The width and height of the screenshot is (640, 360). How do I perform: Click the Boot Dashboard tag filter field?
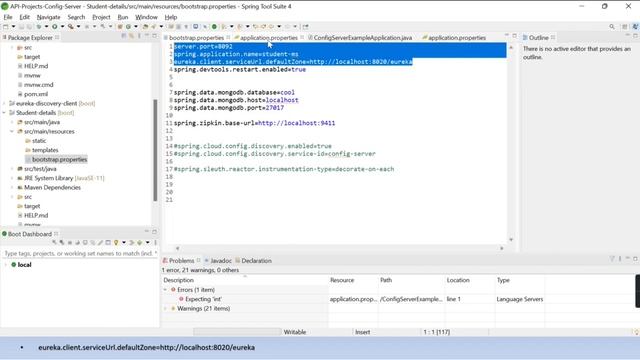coord(80,253)
